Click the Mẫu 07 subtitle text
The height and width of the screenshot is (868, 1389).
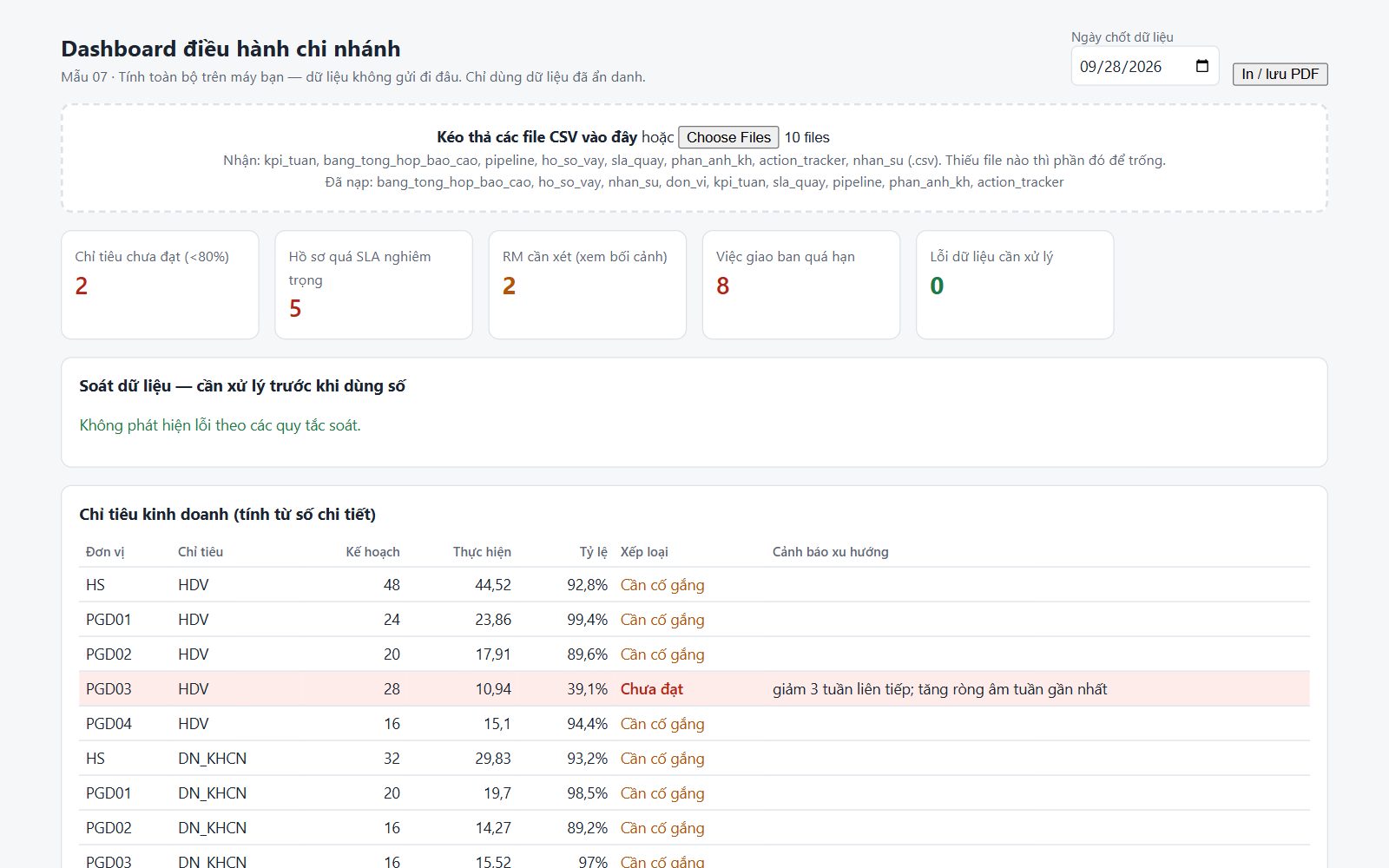pyautogui.click(x=353, y=77)
